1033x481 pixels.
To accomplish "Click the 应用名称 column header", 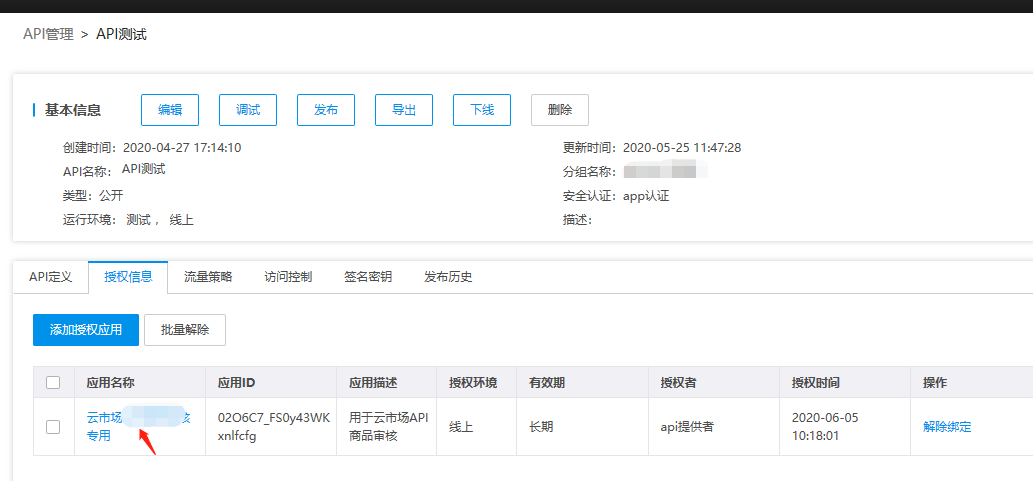I will pos(110,383).
